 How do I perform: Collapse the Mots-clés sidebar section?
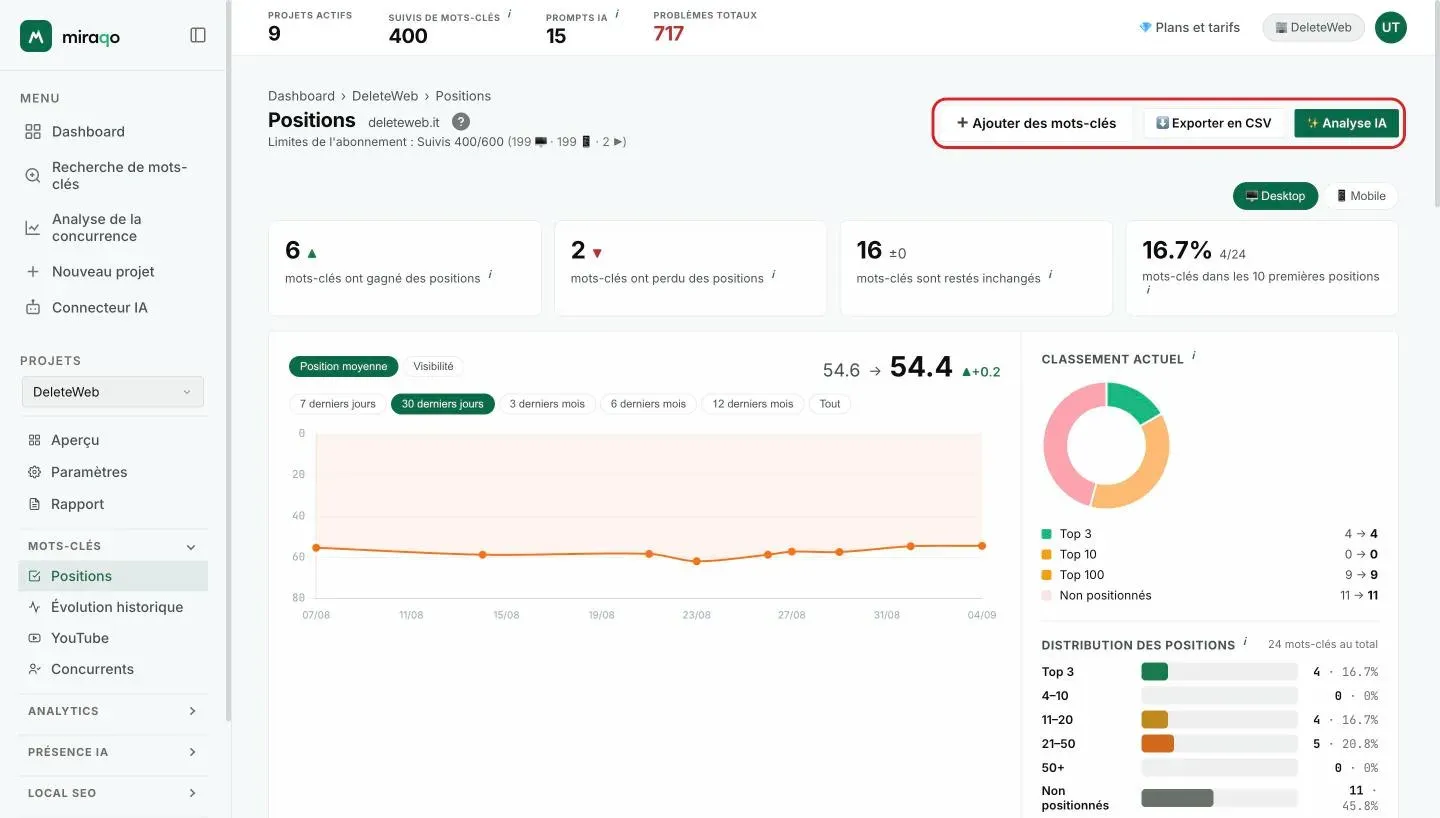191,547
